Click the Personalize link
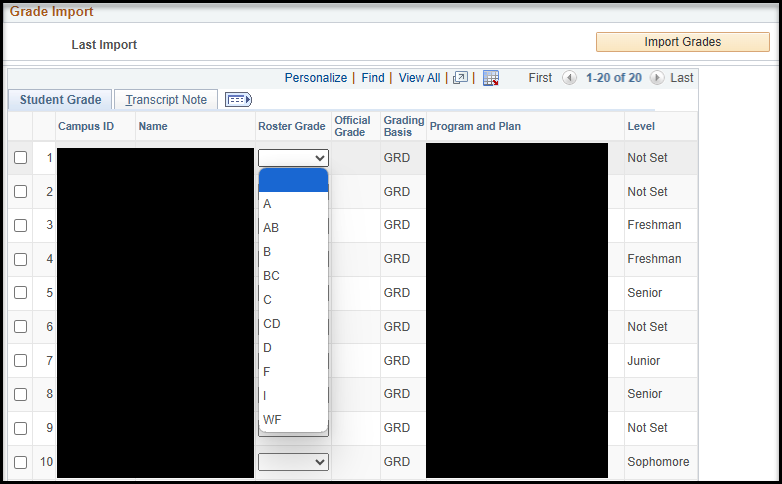Viewport: 782px width, 484px height. coord(315,78)
